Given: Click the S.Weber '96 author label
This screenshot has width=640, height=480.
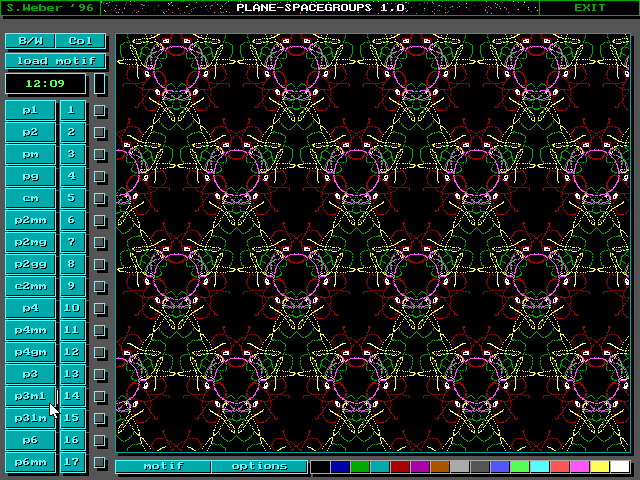Looking at the screenshot, I should click(x=50, y=8).
